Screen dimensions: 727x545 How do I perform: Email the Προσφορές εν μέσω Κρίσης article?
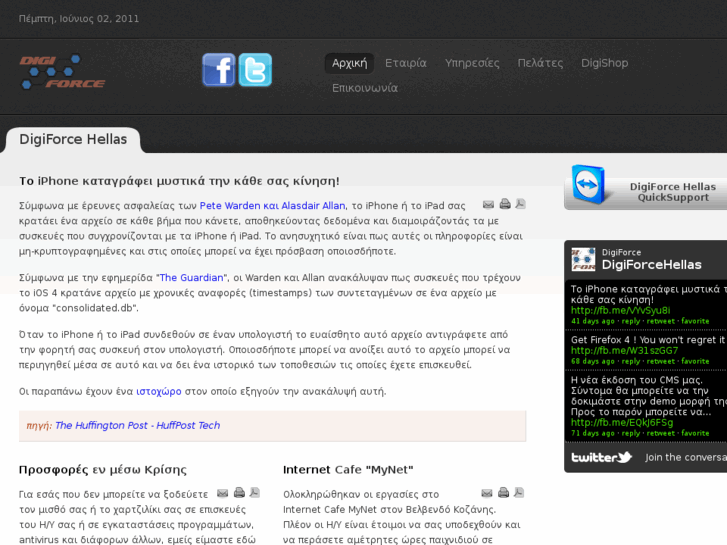[223, 493]
